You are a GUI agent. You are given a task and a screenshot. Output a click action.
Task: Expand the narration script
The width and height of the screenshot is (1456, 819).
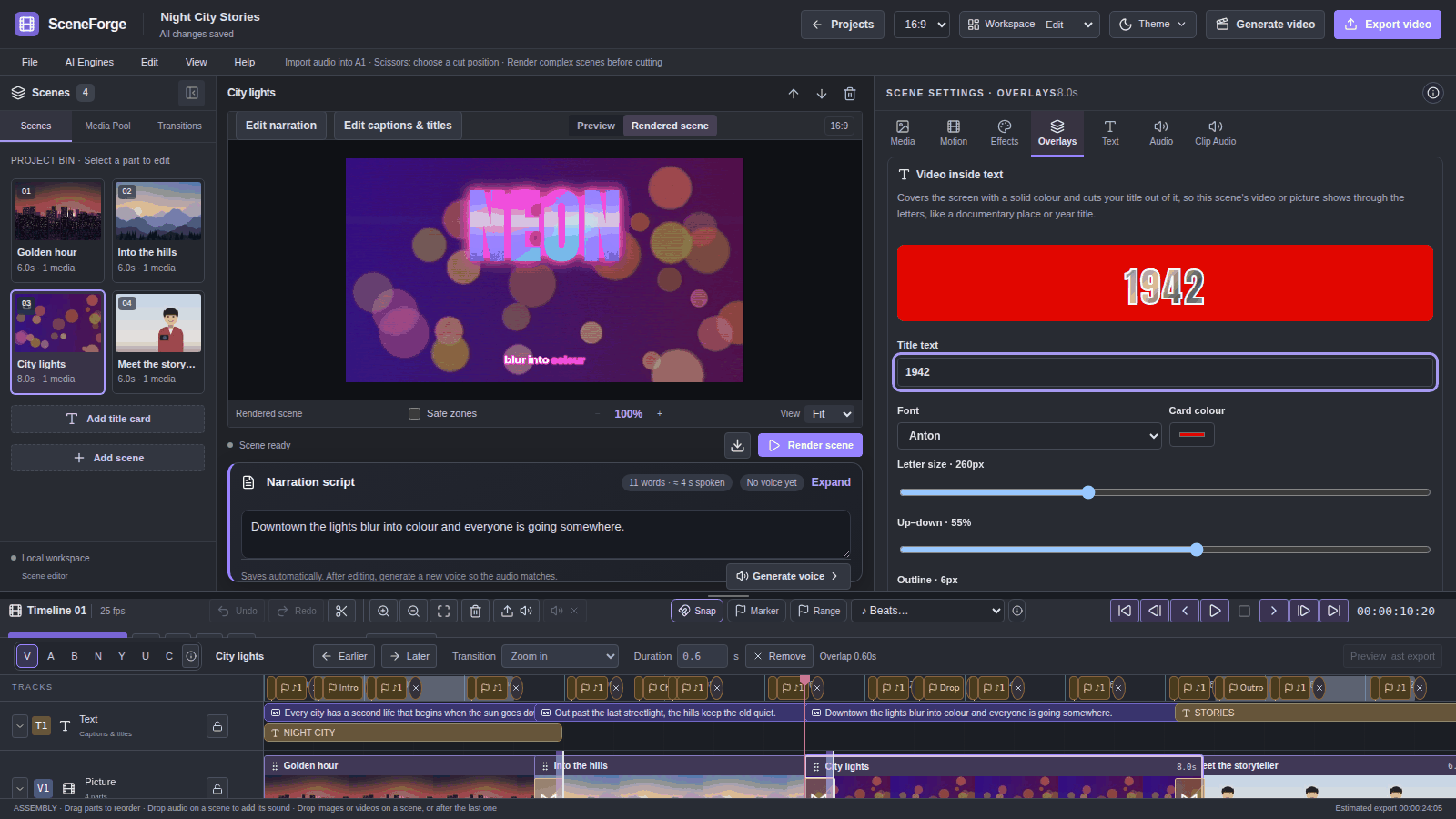point(831,482)
